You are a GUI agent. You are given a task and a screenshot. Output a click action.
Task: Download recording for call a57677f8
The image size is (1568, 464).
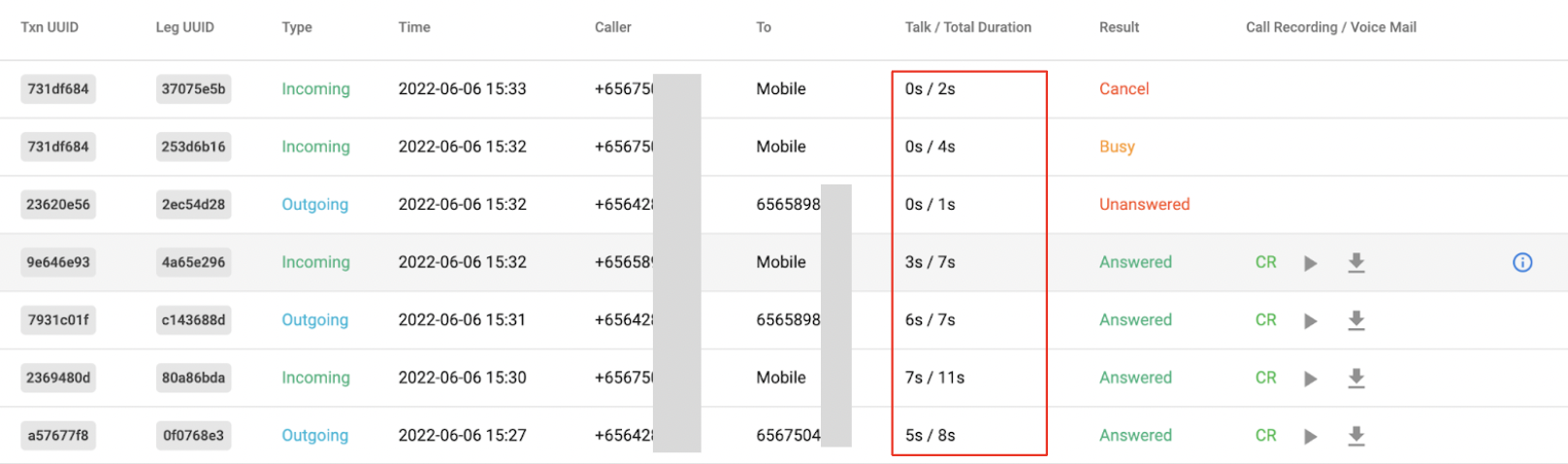point(1356,436)
